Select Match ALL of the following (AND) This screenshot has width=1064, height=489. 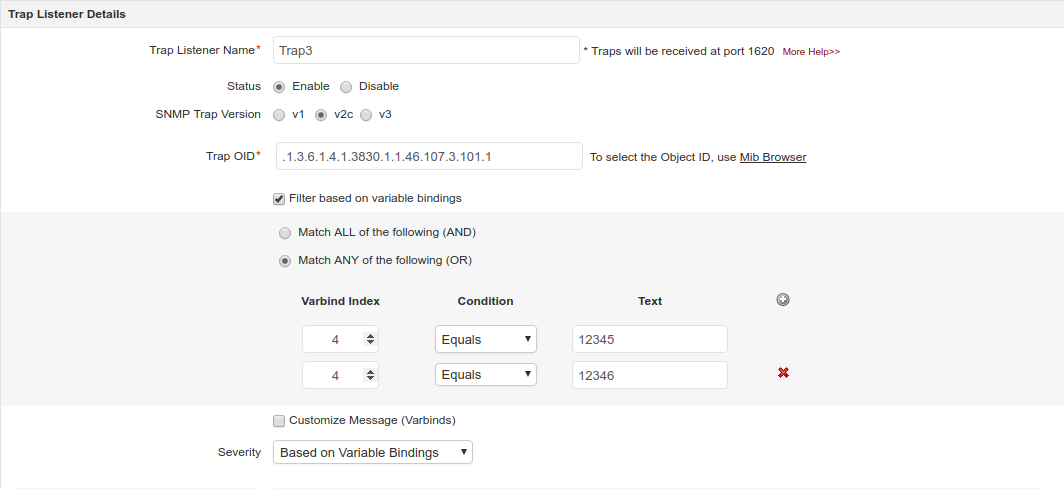tap(285, 232)
